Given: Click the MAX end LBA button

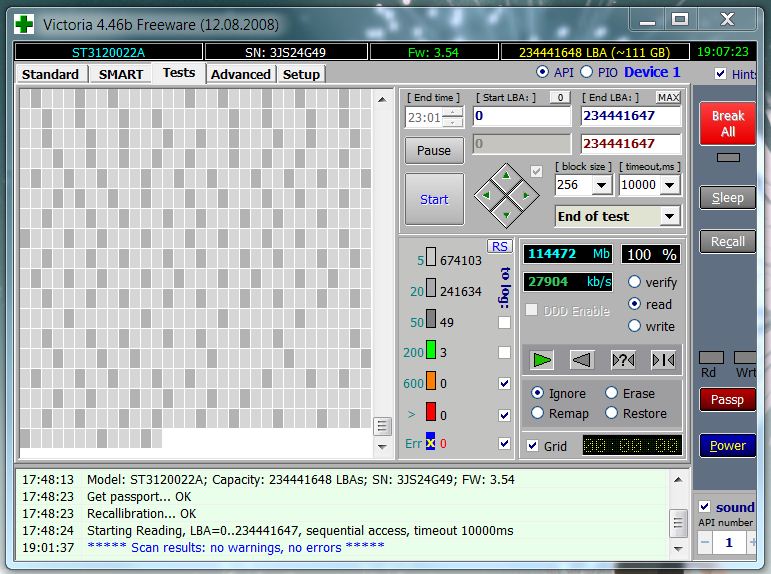Looking at the screenshot, I should [668, 97].
